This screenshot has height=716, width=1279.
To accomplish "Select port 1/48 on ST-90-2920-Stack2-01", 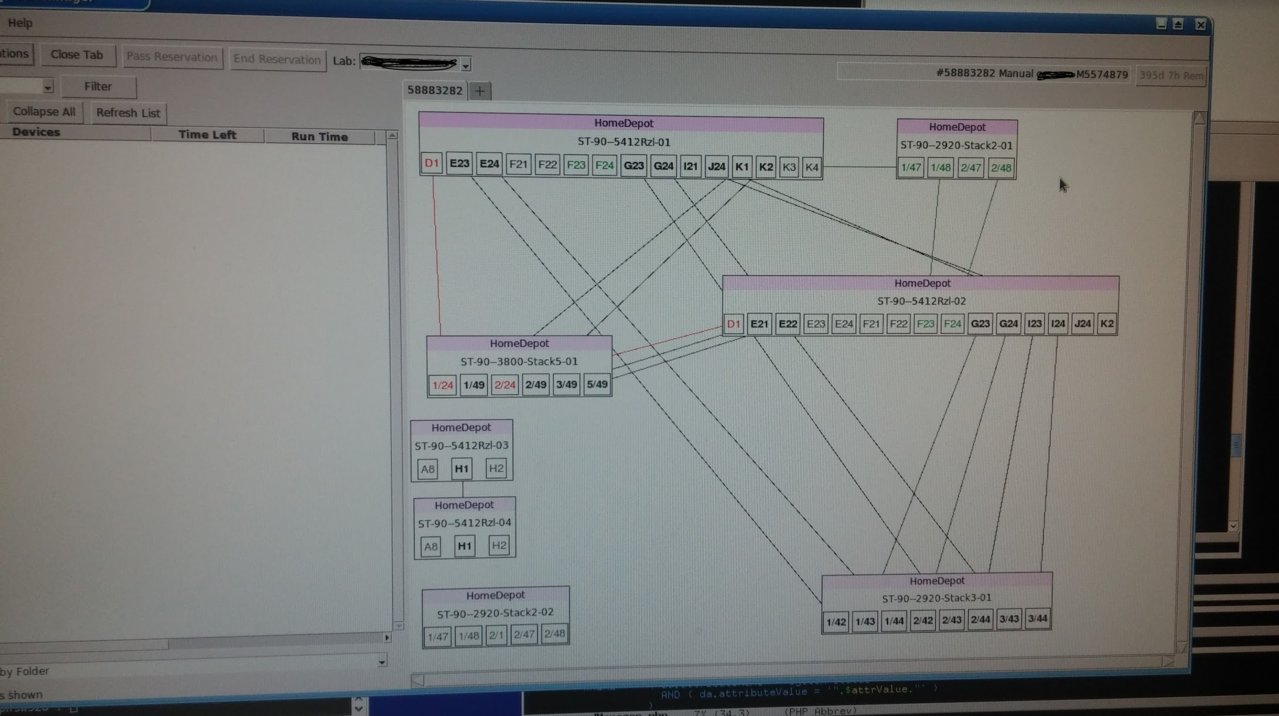I will click(x=941, y=167).
